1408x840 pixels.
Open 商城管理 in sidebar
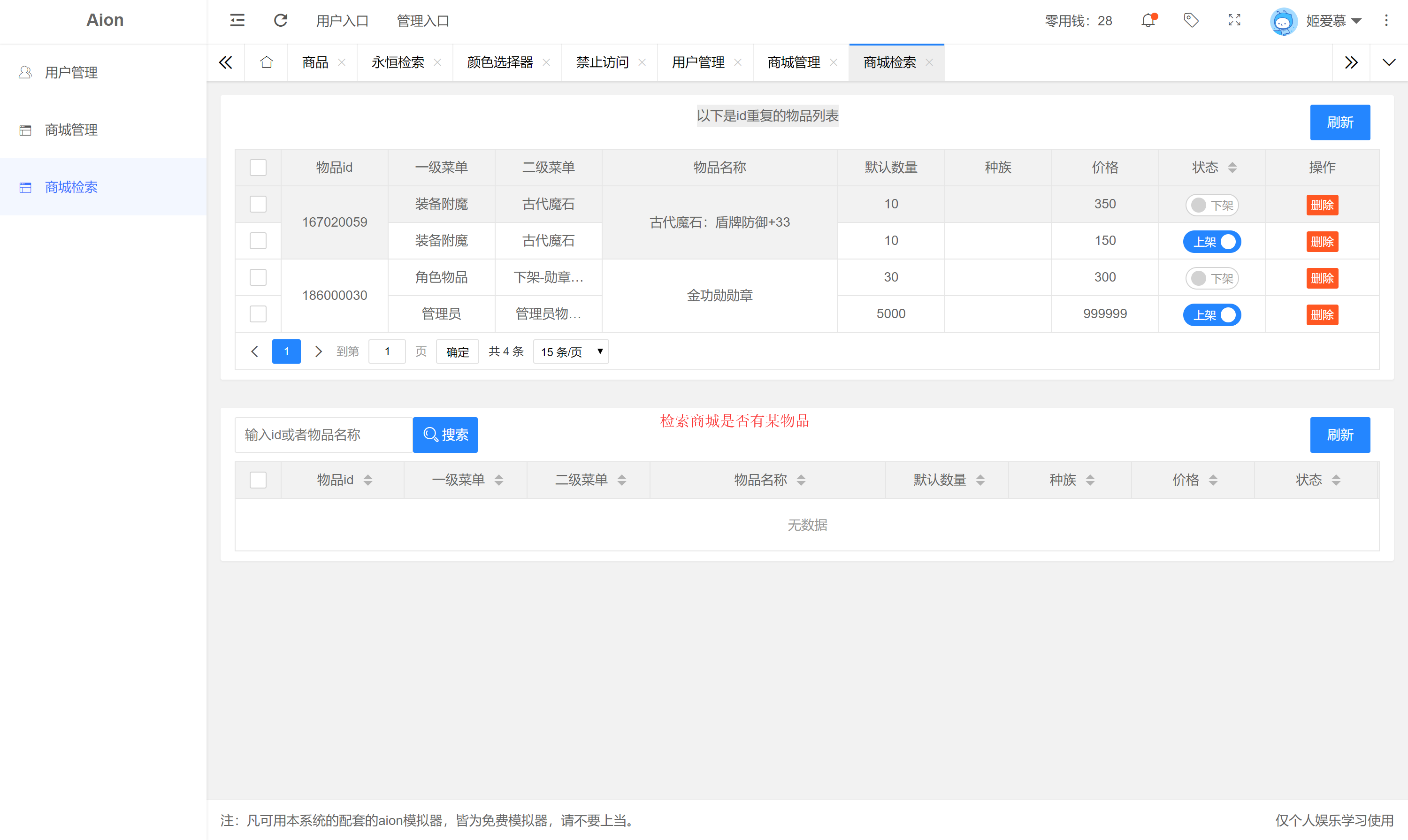(103, 130)
